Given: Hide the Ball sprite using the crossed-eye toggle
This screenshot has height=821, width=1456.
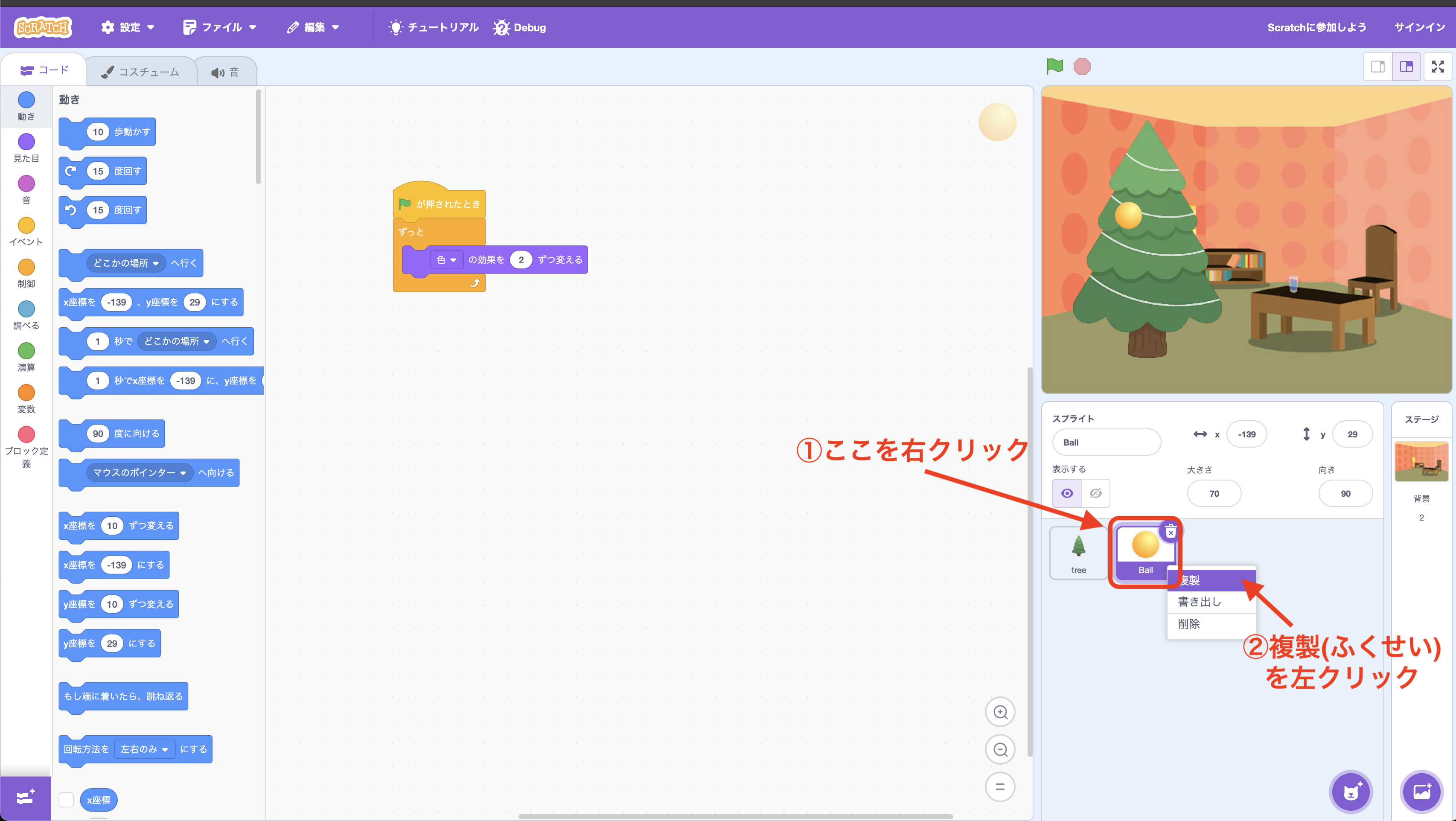Looking at the screenshot, I should pyautogui.click(x=1095, y=493).
